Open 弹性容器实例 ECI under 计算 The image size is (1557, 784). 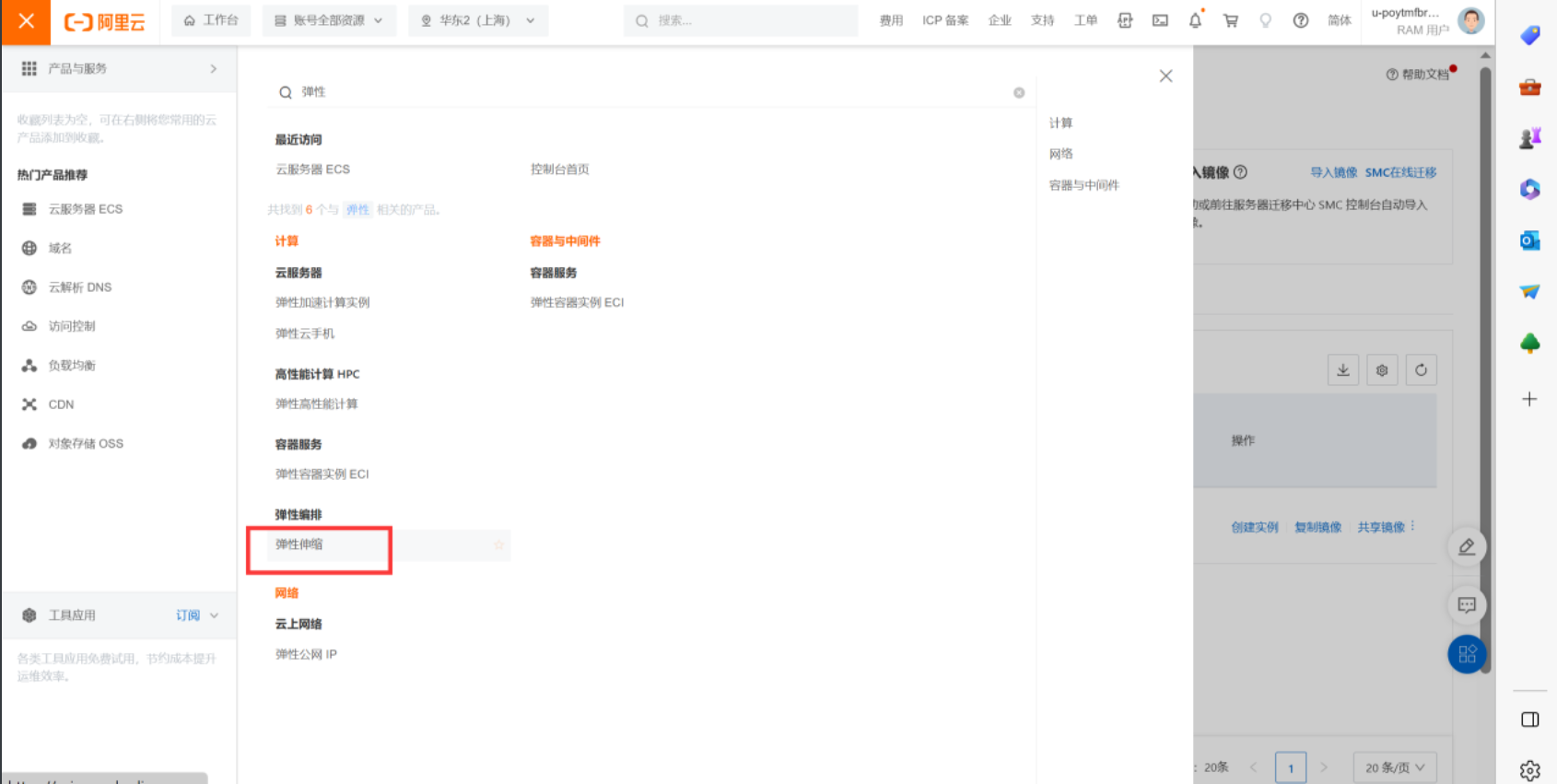click(x=322, y=474)
